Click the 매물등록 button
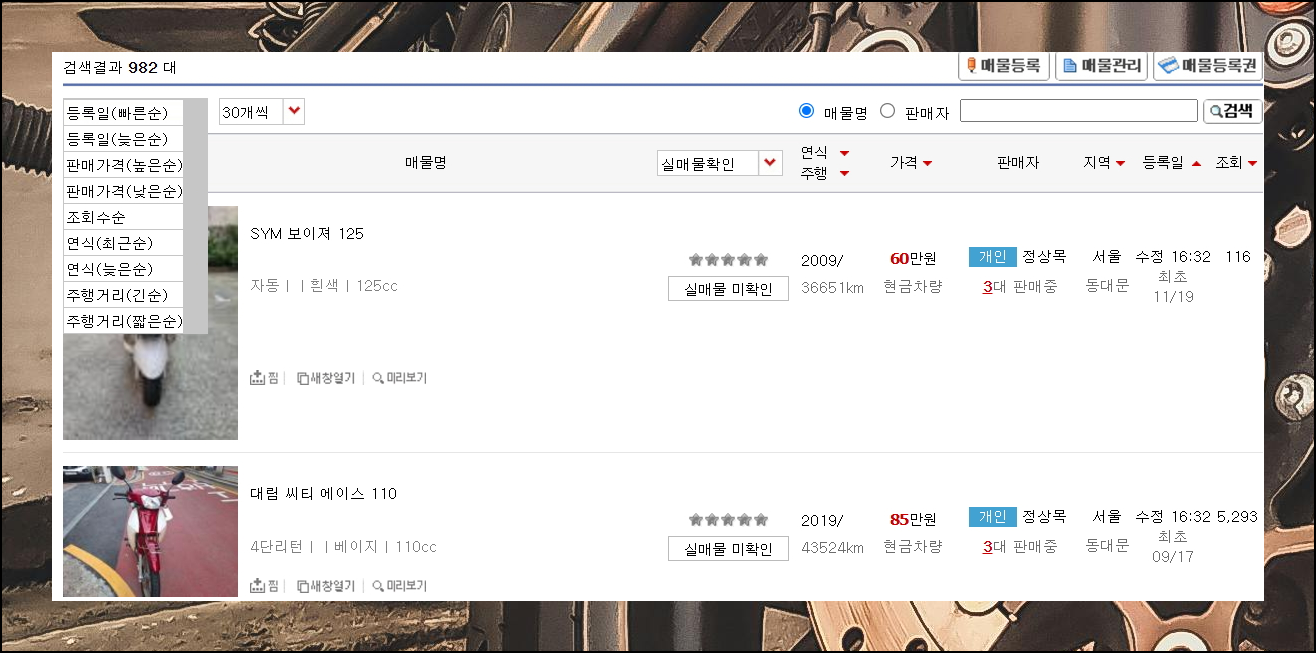Image resolution: width=1316 pixels, height=653 pixels. click(1004, 66)
